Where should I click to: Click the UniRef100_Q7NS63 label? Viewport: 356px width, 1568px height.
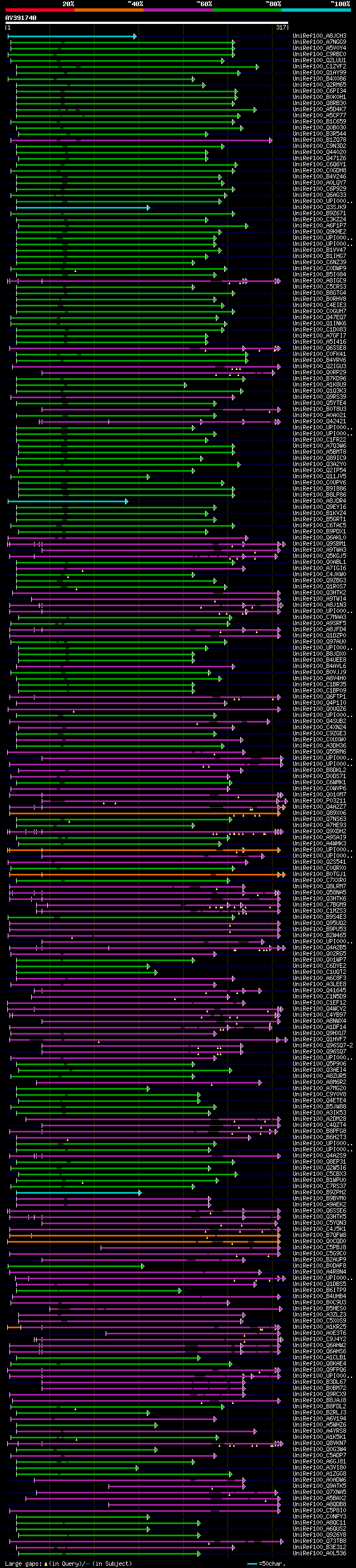pyautogui.click(x=319, y=819)
